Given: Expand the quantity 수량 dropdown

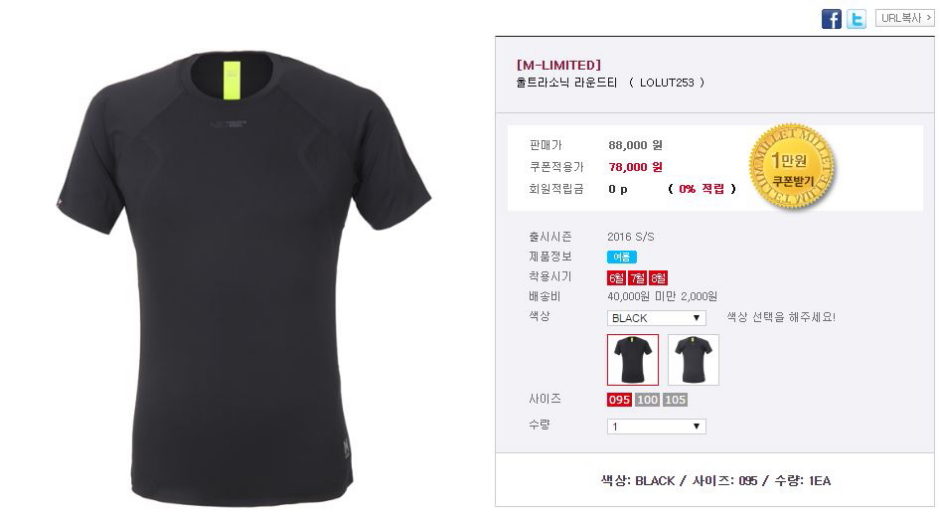Looking at the screenshot, I should coord(656,427).
